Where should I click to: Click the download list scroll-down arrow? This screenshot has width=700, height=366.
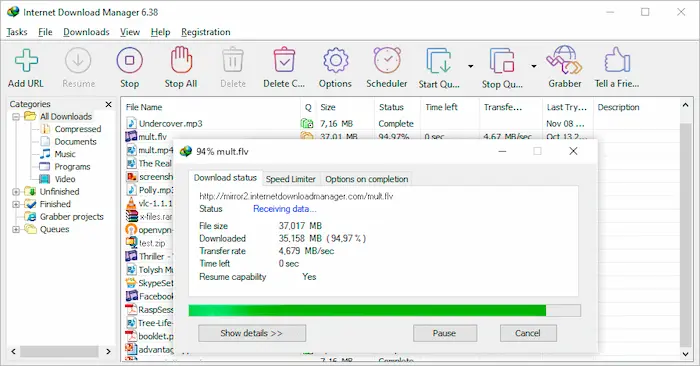pos(685,354)
